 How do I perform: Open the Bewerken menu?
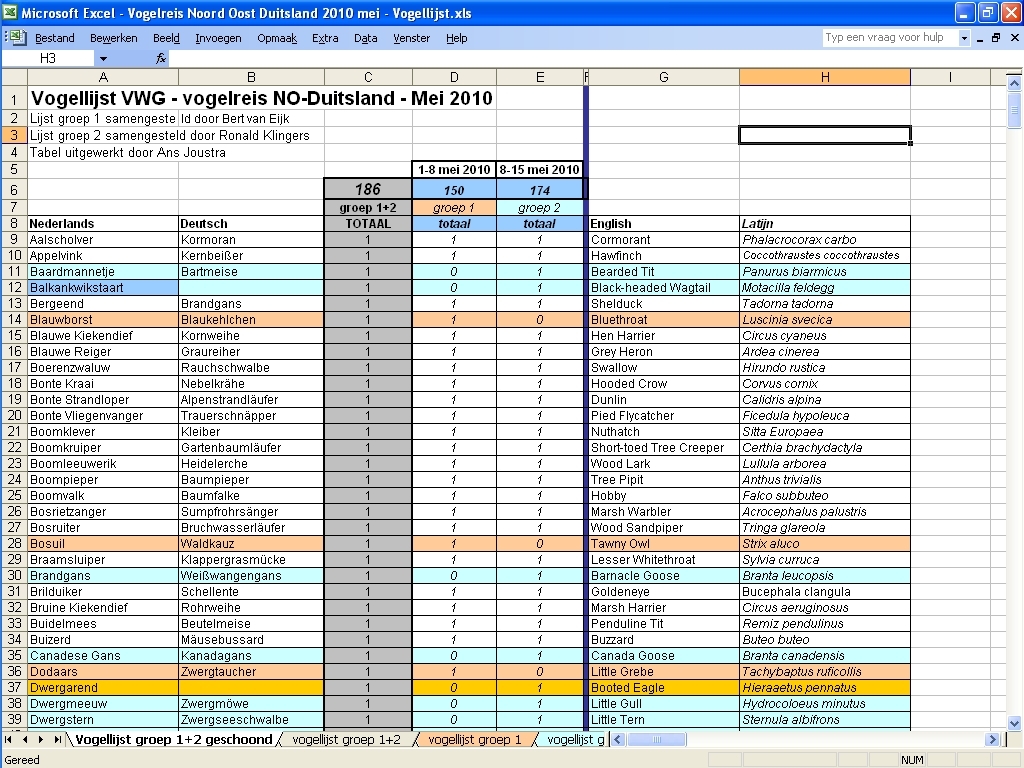(x=114, y=39)
